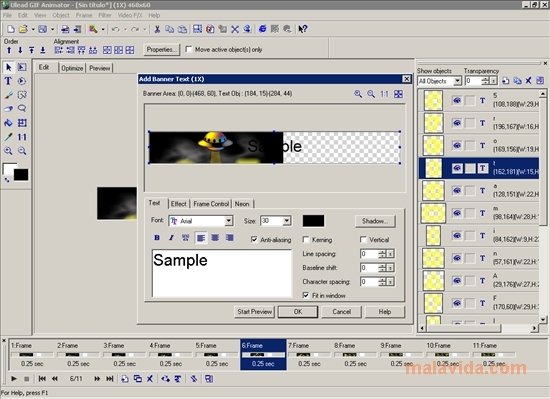Select the Paint brush tool

8,95
